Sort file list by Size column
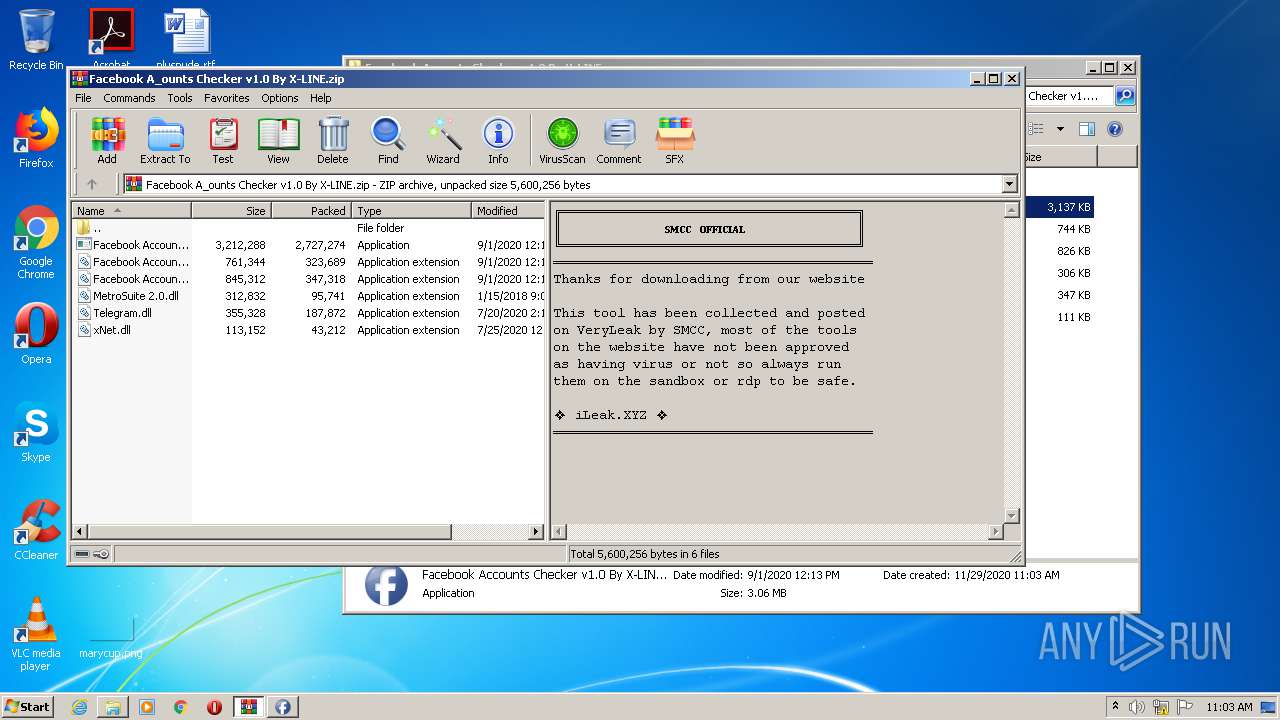The height and width of the screenshot is (720, 1280). tap(231, 211)
